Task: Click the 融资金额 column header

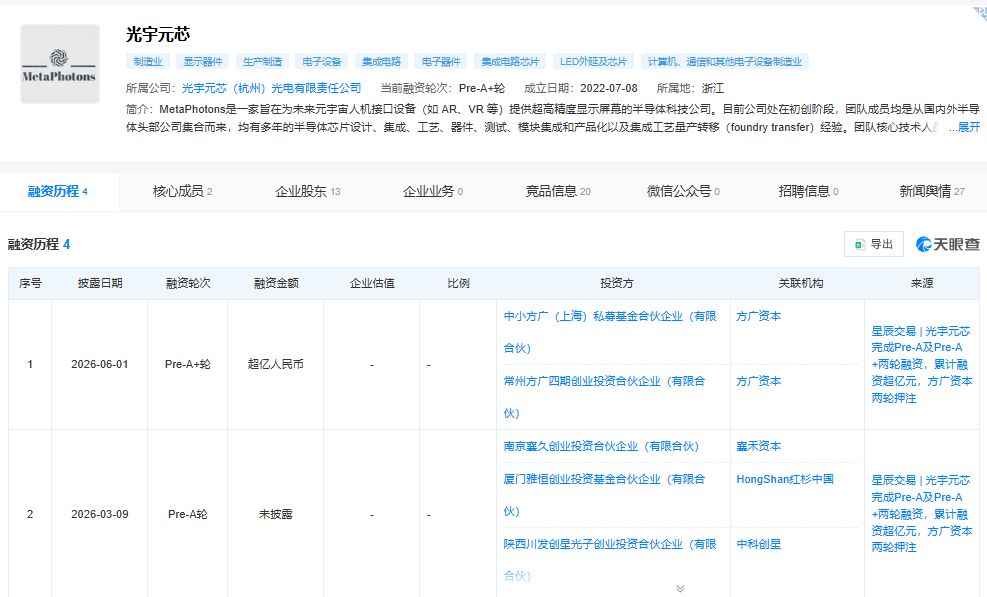Action: click(276, 283)
